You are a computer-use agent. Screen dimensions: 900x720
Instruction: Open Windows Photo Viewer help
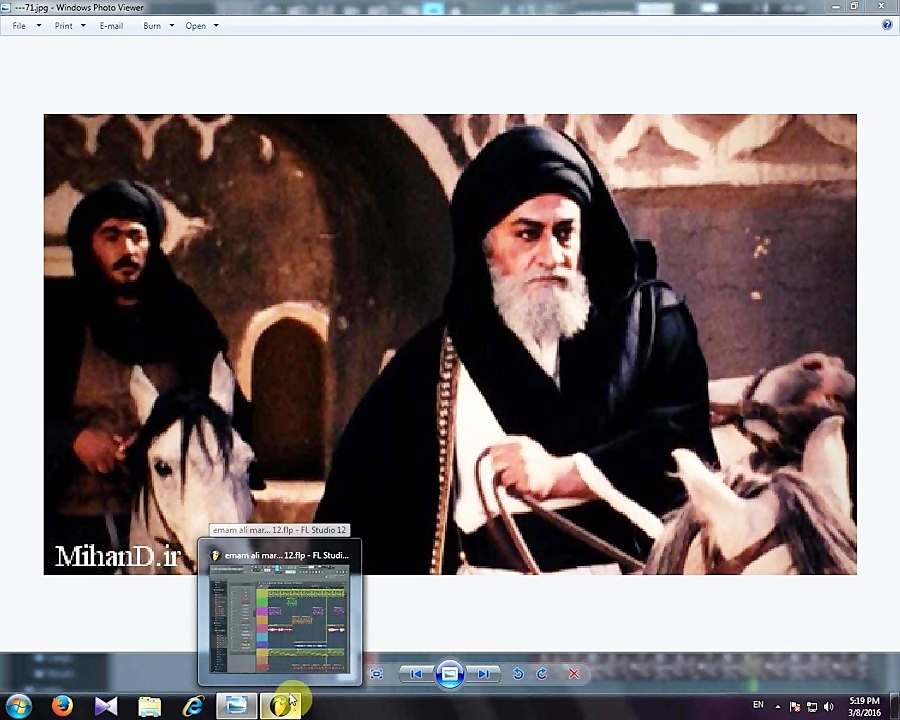click(887, 25)
